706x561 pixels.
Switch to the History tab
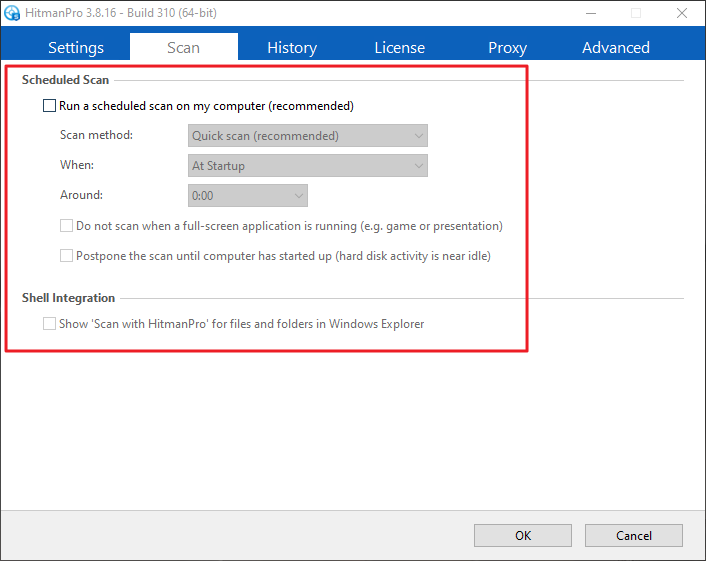292,48
